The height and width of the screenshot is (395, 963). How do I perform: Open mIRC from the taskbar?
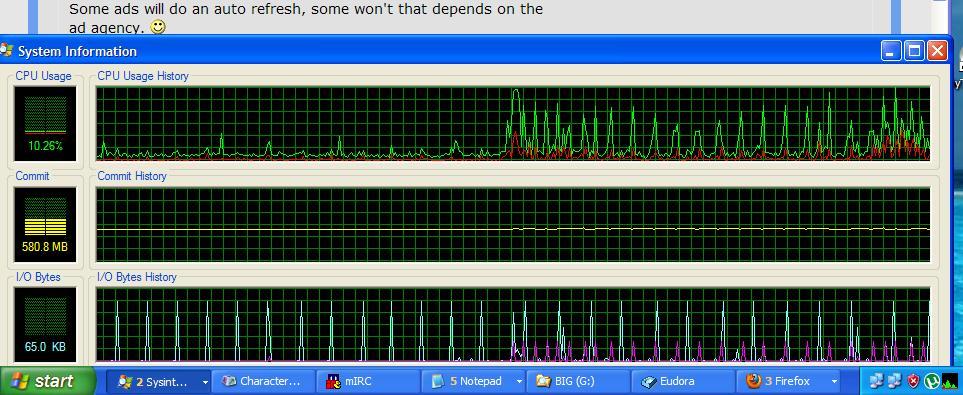point(368,381)
